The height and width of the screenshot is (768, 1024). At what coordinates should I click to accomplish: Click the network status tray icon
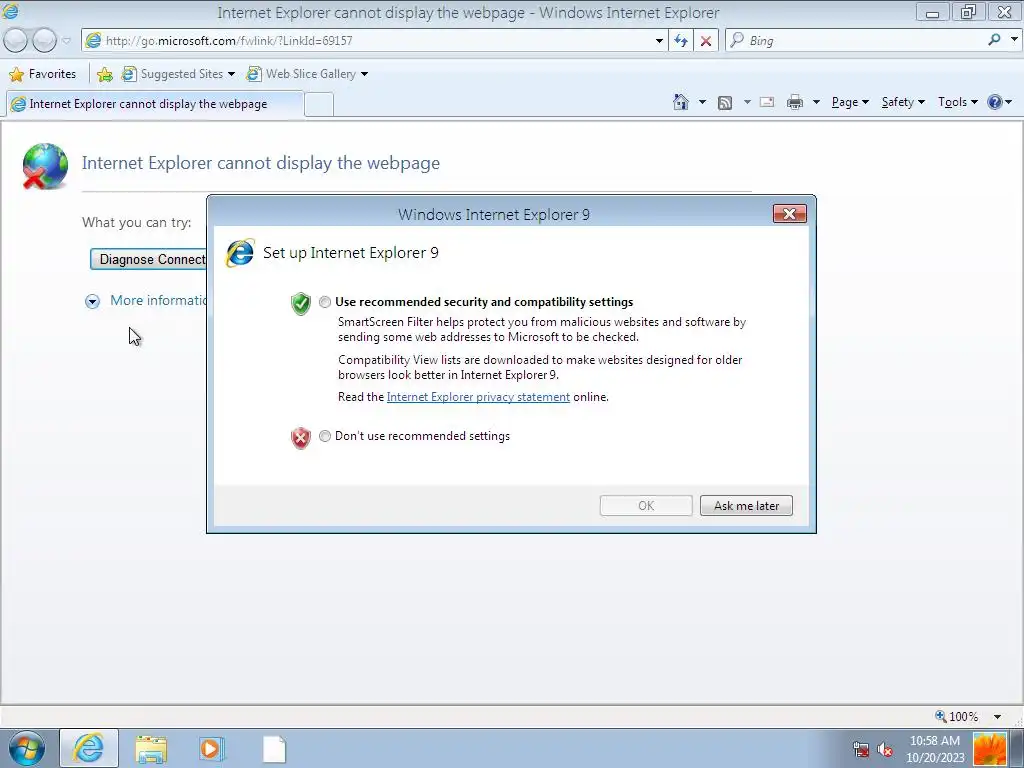(861, 749)
